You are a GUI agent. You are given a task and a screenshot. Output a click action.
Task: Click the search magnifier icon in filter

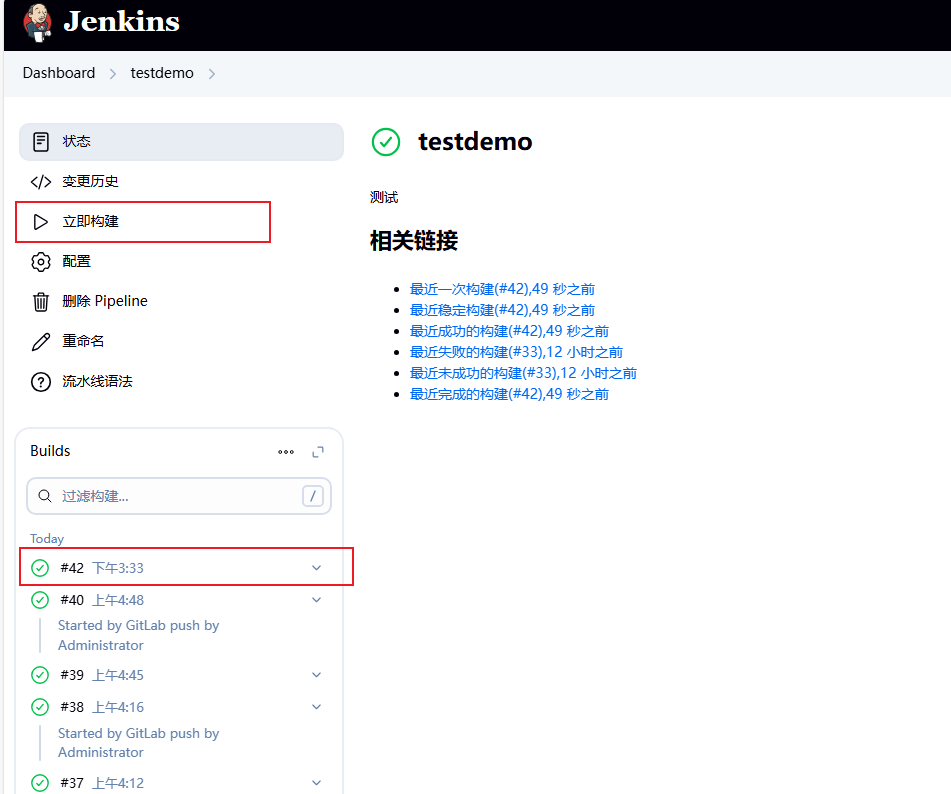45,496
